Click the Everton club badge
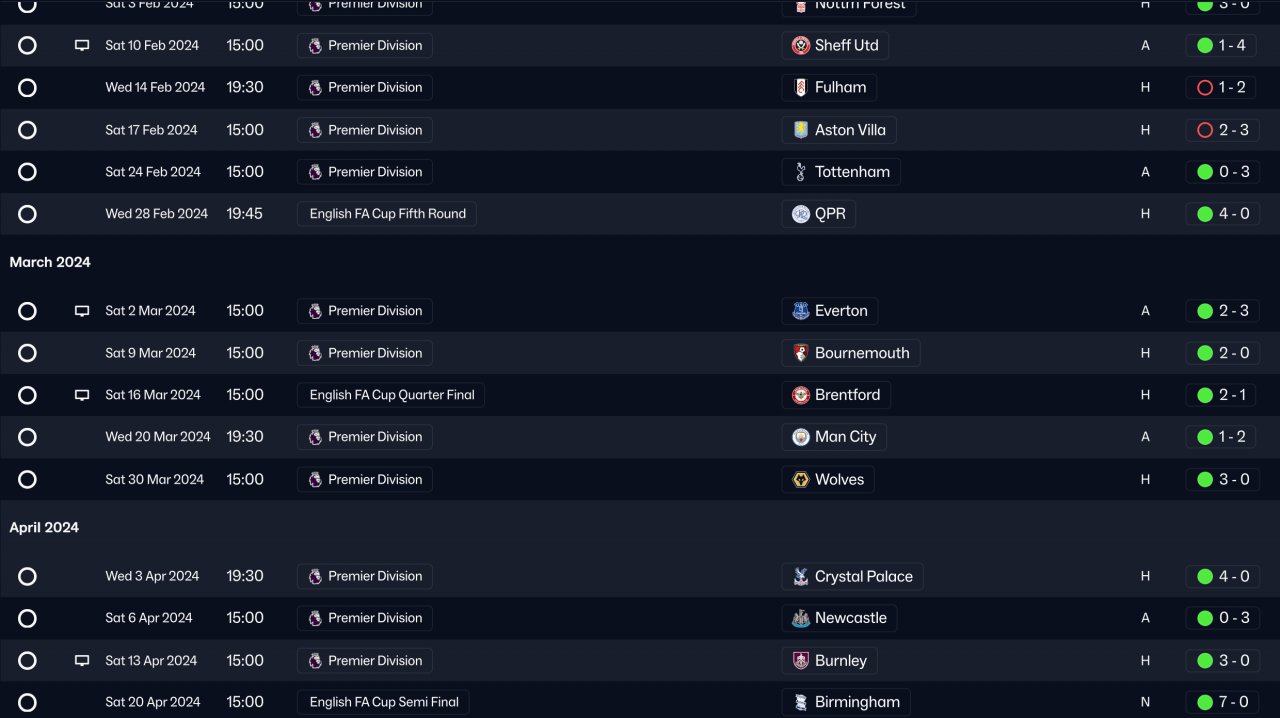The height and width of the screenshot is (718, 1280). click(801, 311)
